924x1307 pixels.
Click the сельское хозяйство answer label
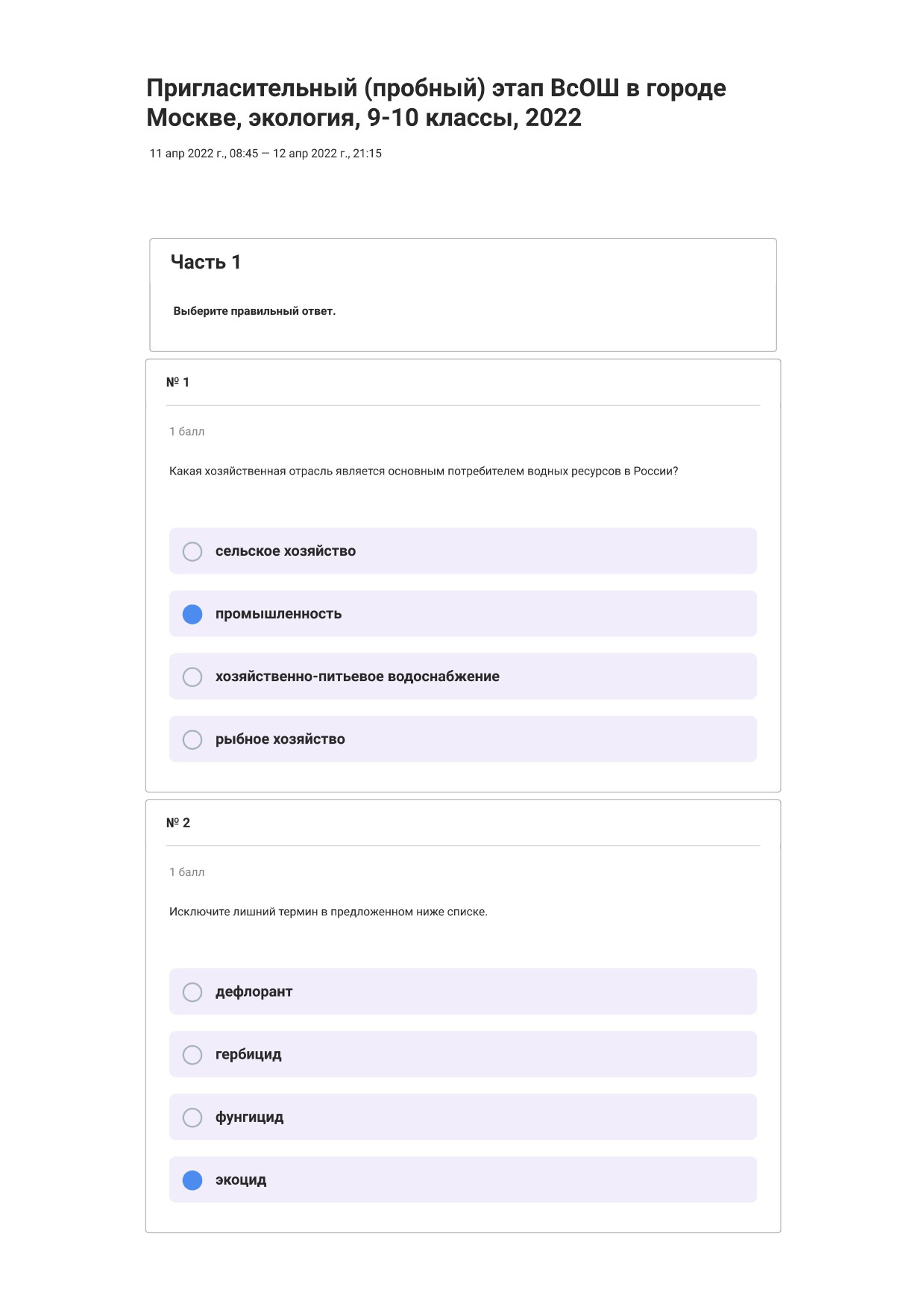286,551
